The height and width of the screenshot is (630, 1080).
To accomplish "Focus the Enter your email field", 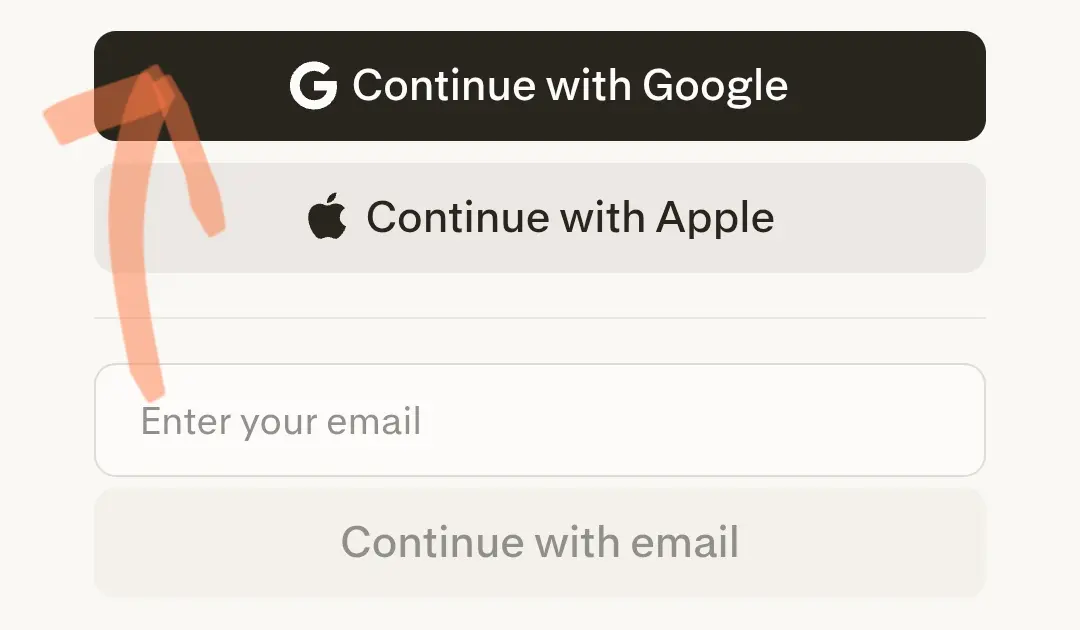I will tap(540, 420).
